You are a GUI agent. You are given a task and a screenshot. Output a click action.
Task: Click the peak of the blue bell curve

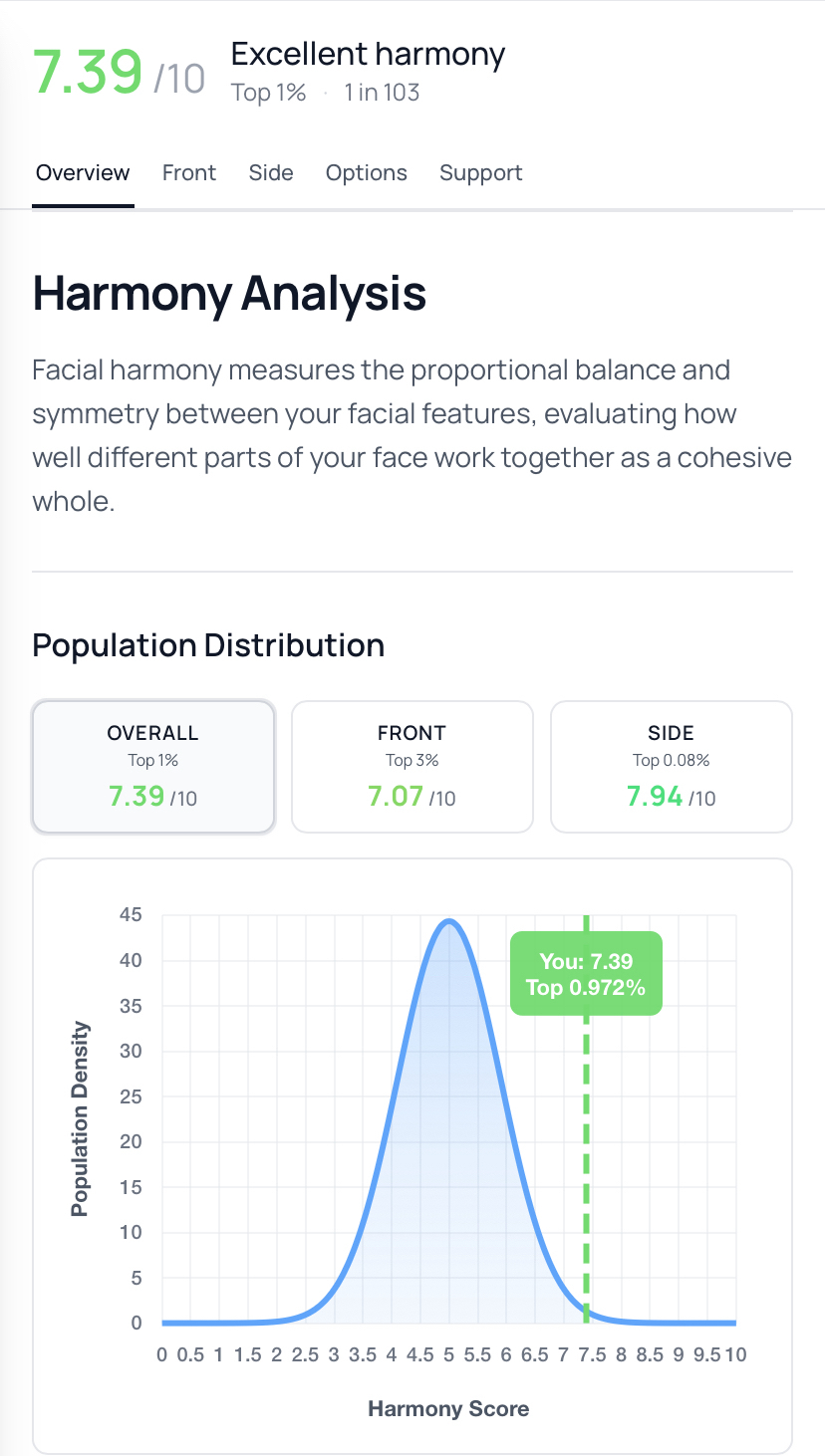pyautogui.click(x=449, y=921)
